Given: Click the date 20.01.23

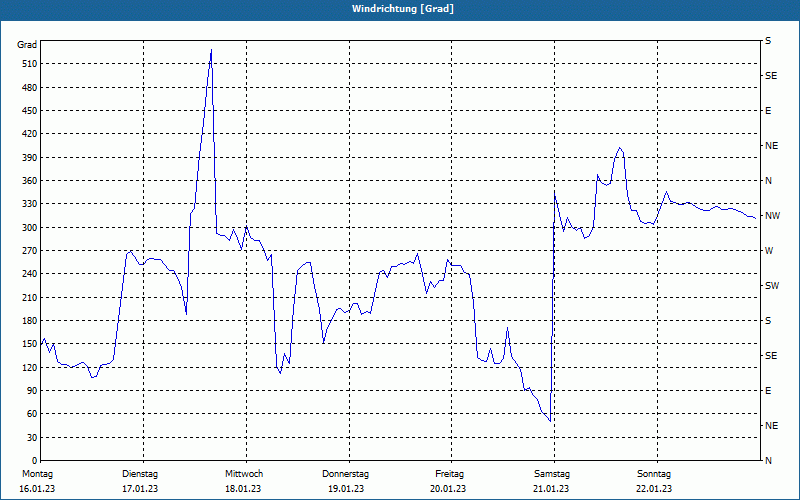Looking at the screenshot, I should point(448,489).
